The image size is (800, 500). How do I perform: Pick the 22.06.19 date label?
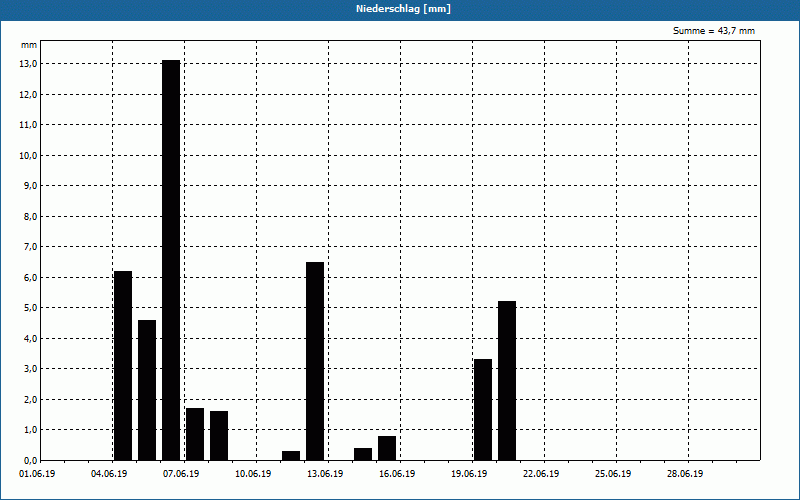(540, 474)
